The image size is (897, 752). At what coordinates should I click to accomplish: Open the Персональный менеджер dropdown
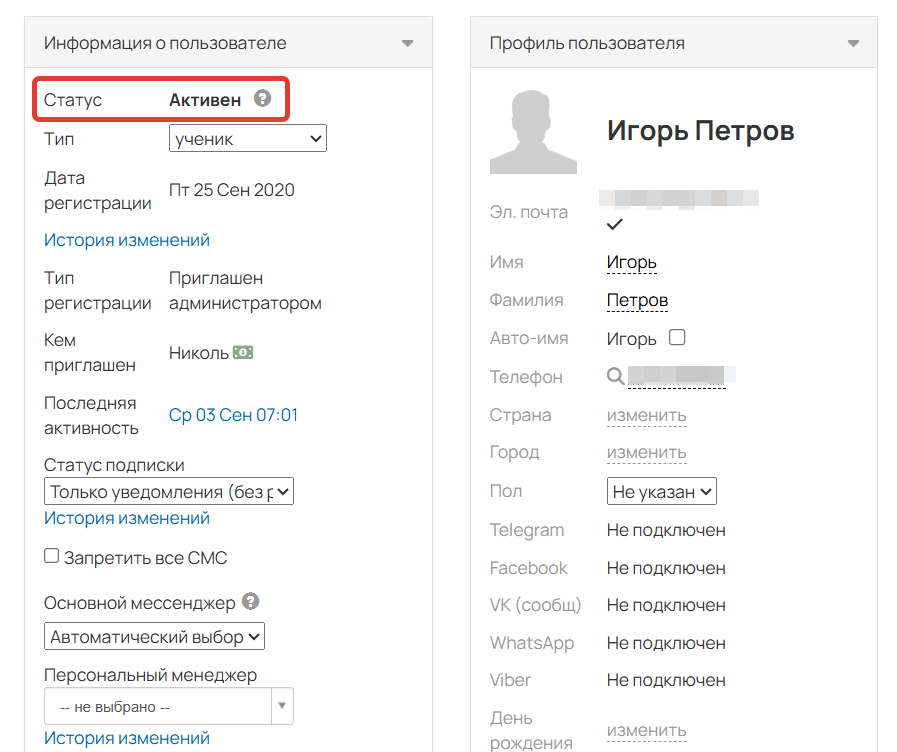coord(281,706)
